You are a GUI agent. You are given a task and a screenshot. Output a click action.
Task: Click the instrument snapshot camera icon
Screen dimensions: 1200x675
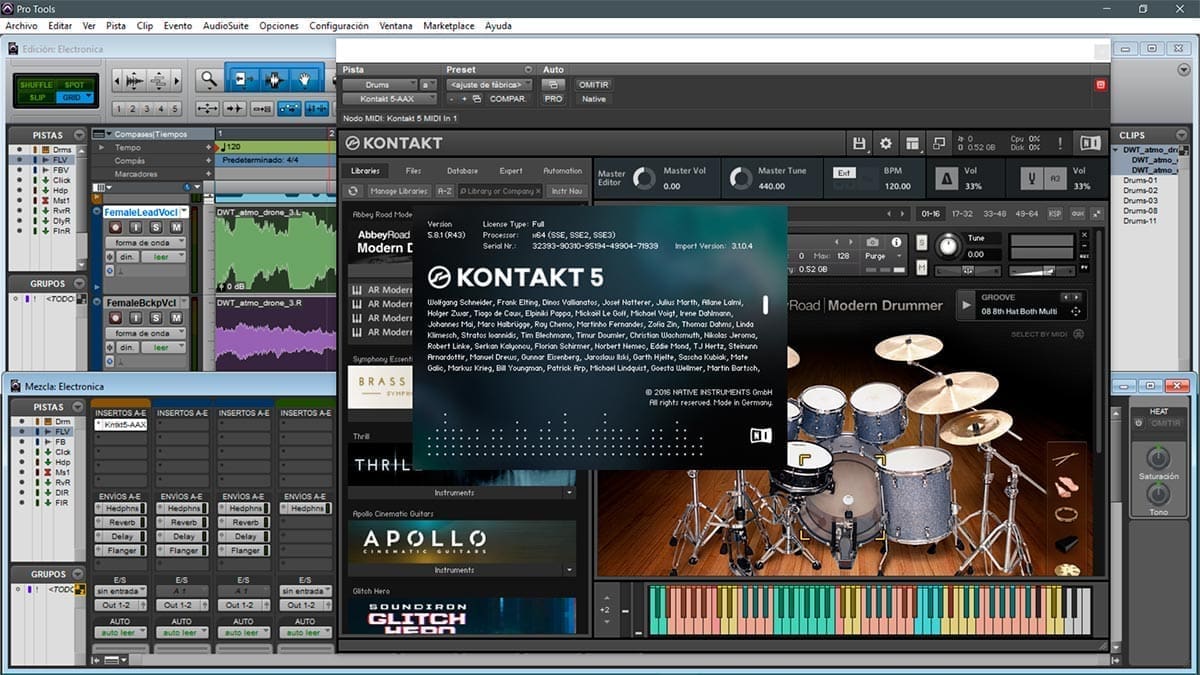(873, 242)
